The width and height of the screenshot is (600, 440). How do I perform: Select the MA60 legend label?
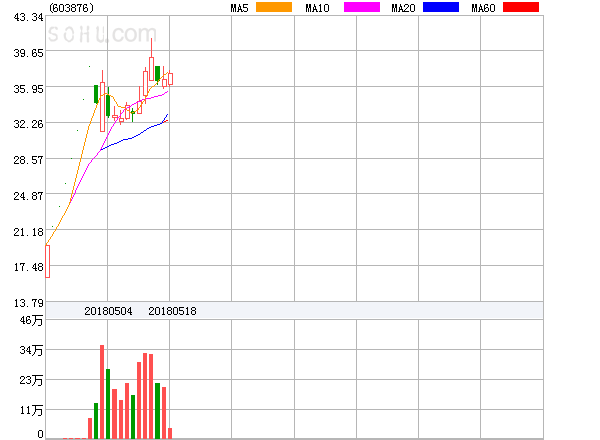tap(483, 8)
